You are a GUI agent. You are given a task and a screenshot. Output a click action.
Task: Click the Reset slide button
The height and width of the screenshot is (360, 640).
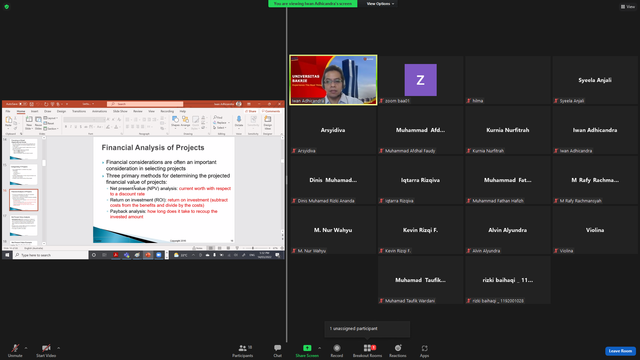coord(49,123)
